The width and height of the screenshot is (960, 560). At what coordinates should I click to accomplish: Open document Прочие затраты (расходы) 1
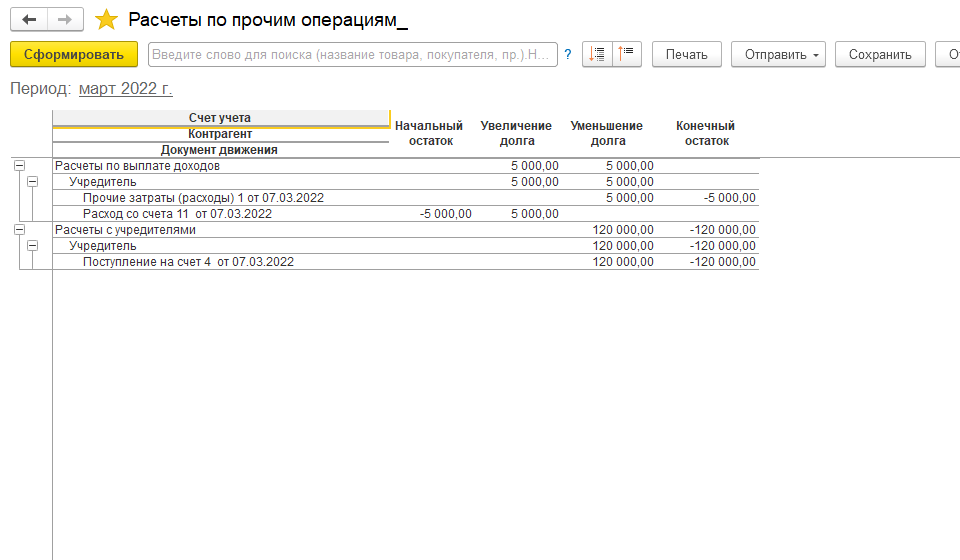(203, 198)
